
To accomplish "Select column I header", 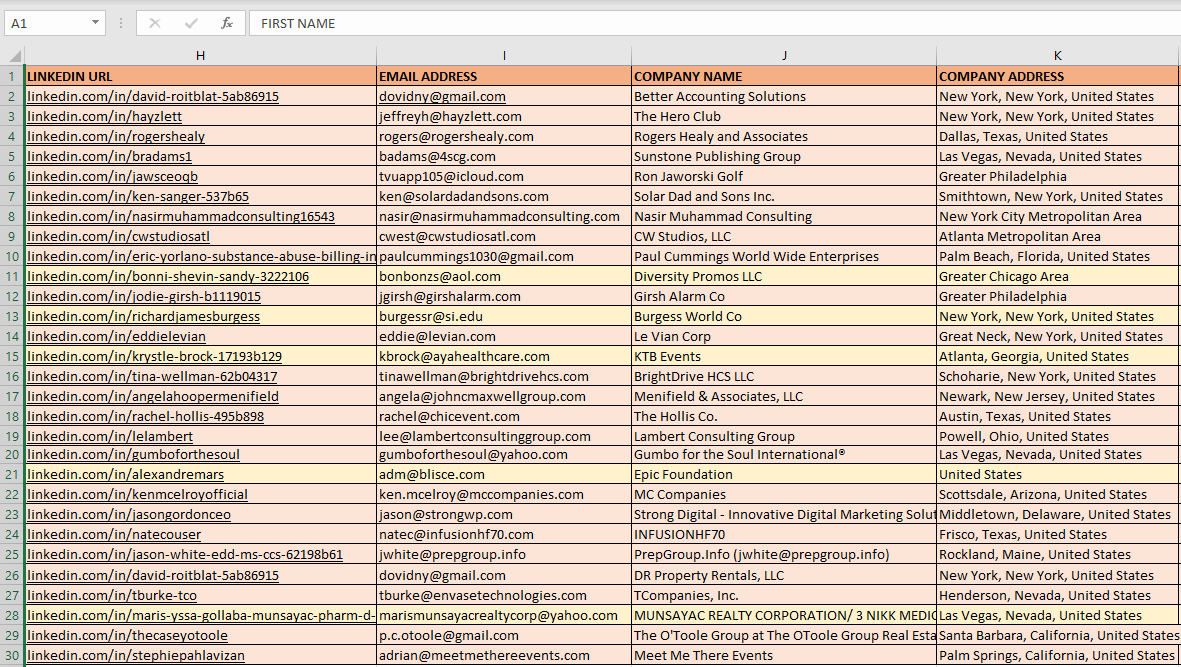I will (x=504, y=56).
